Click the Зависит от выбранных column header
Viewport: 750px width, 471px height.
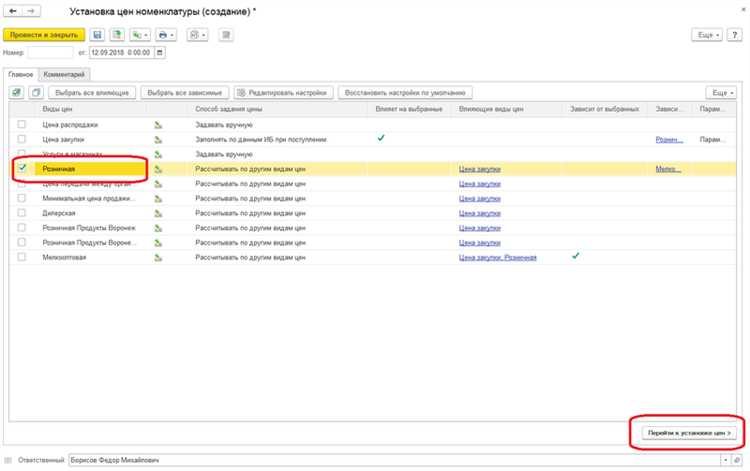coord(604,109)
